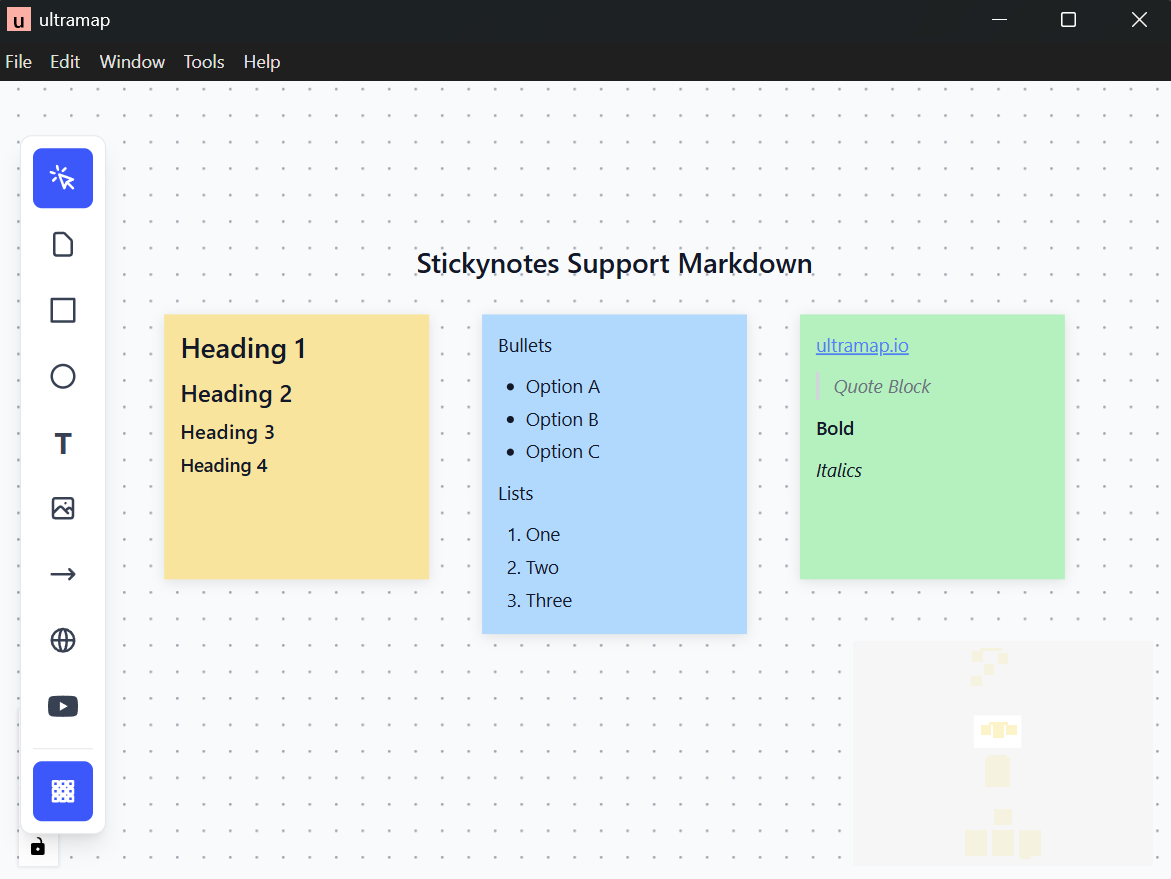Click the web embed globe tool

[63, 640]
